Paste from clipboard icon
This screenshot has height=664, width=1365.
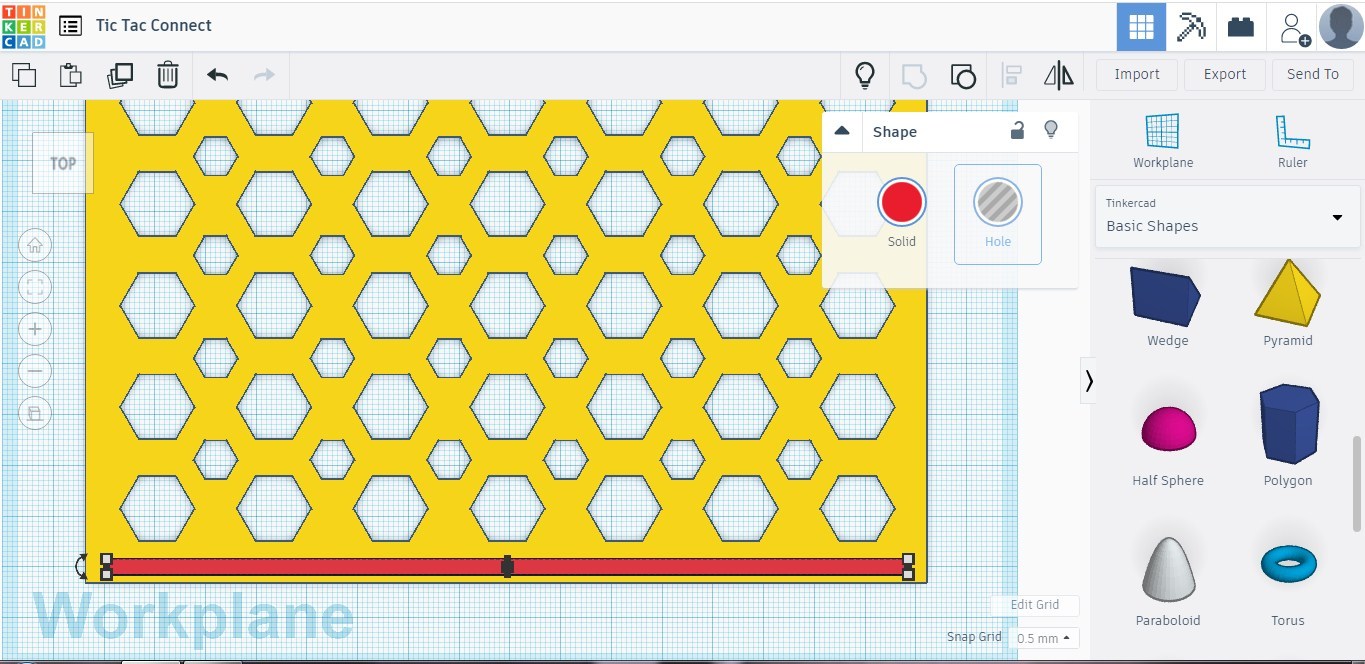(71, 75)
